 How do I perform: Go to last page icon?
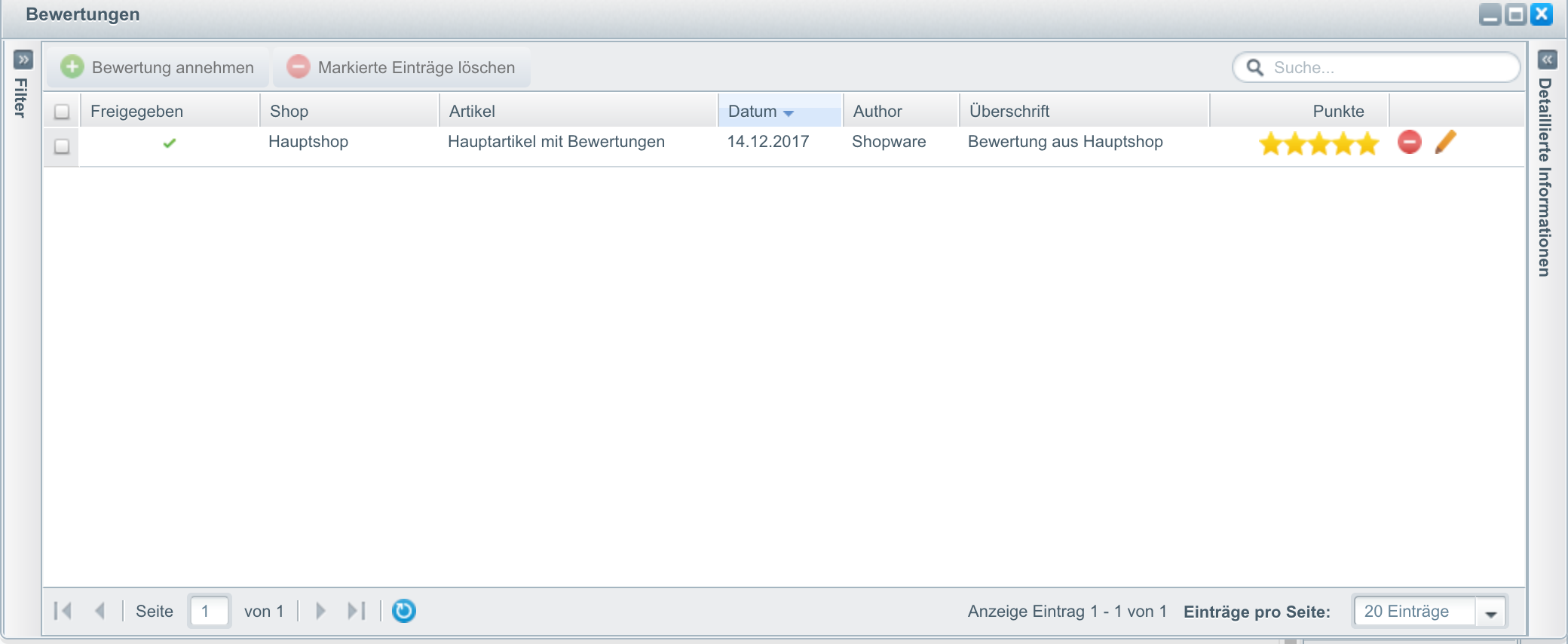[x=357, y=610]
